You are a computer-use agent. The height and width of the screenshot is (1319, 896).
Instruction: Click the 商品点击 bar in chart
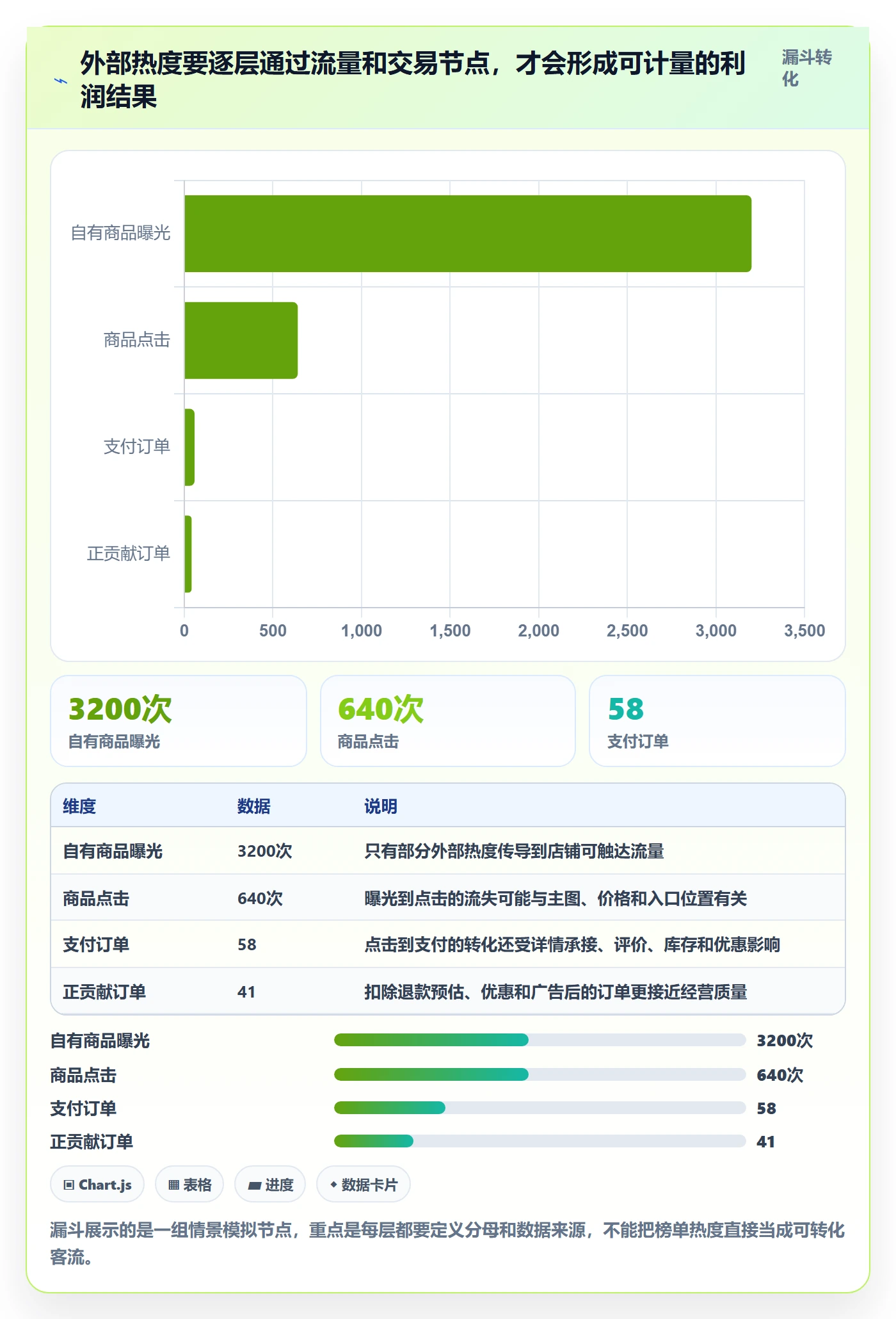pos(241,341)
